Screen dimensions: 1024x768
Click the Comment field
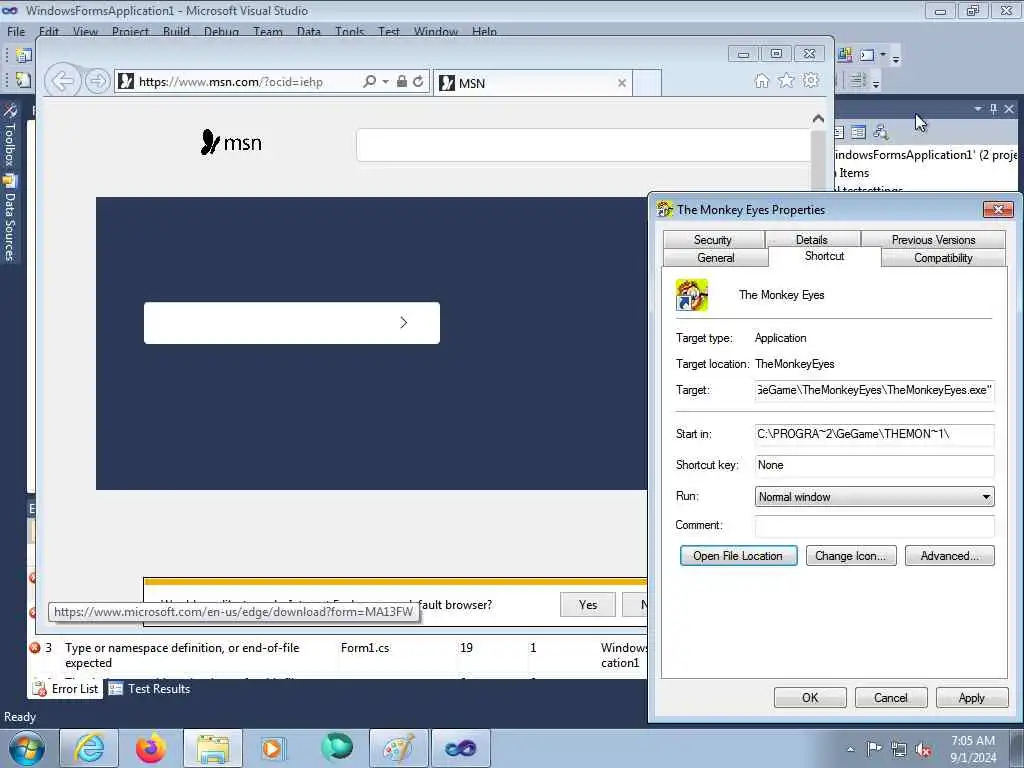[874, 525]
